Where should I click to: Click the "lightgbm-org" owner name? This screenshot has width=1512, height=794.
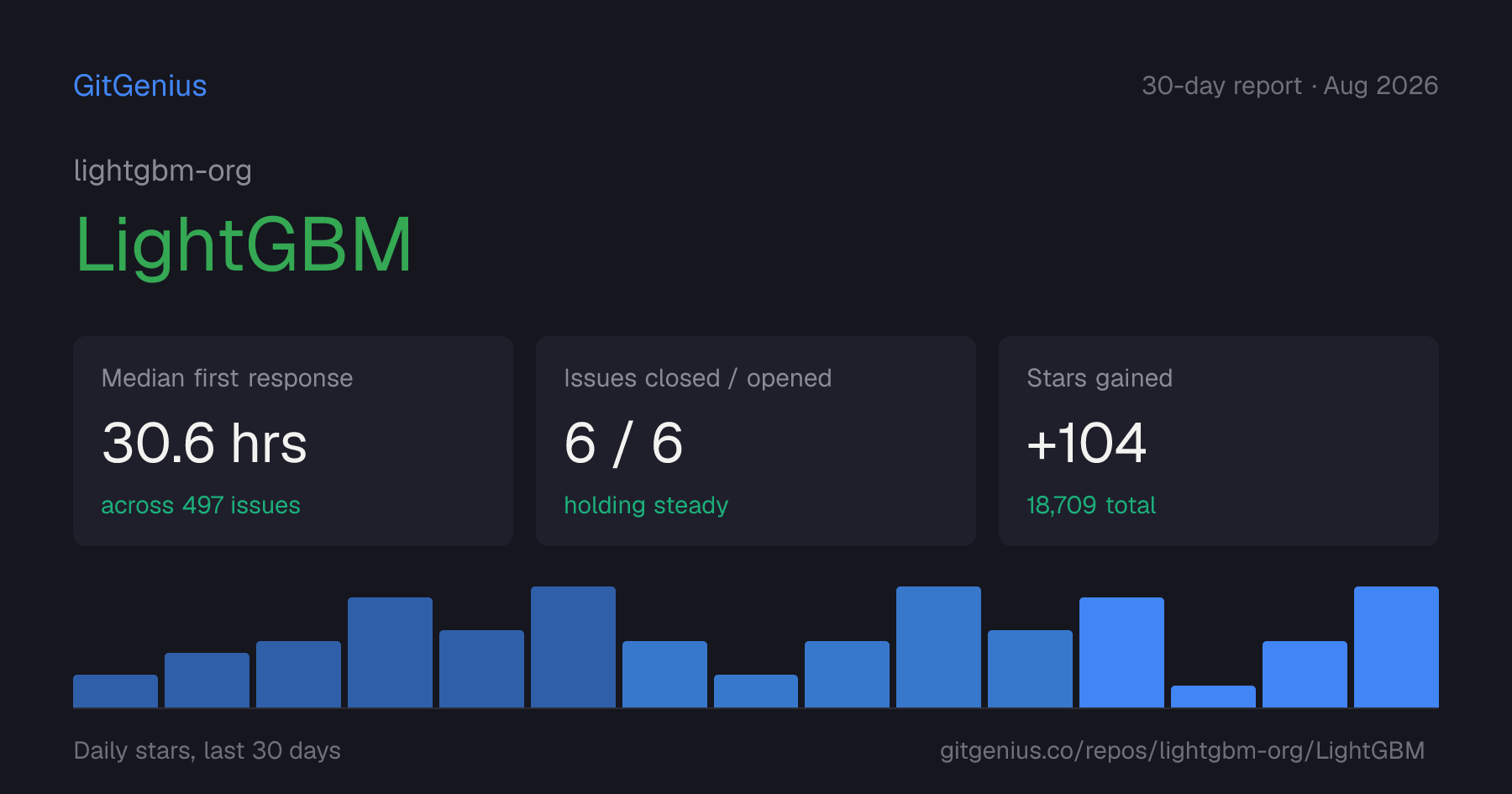pos(163,171)
